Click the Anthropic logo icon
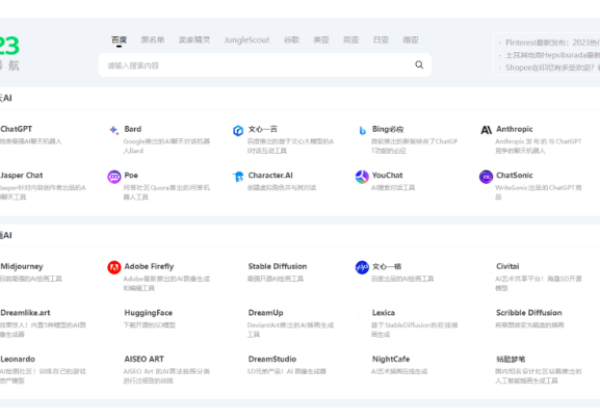Screen dimensions: 600x420 [x=486, y=130]
